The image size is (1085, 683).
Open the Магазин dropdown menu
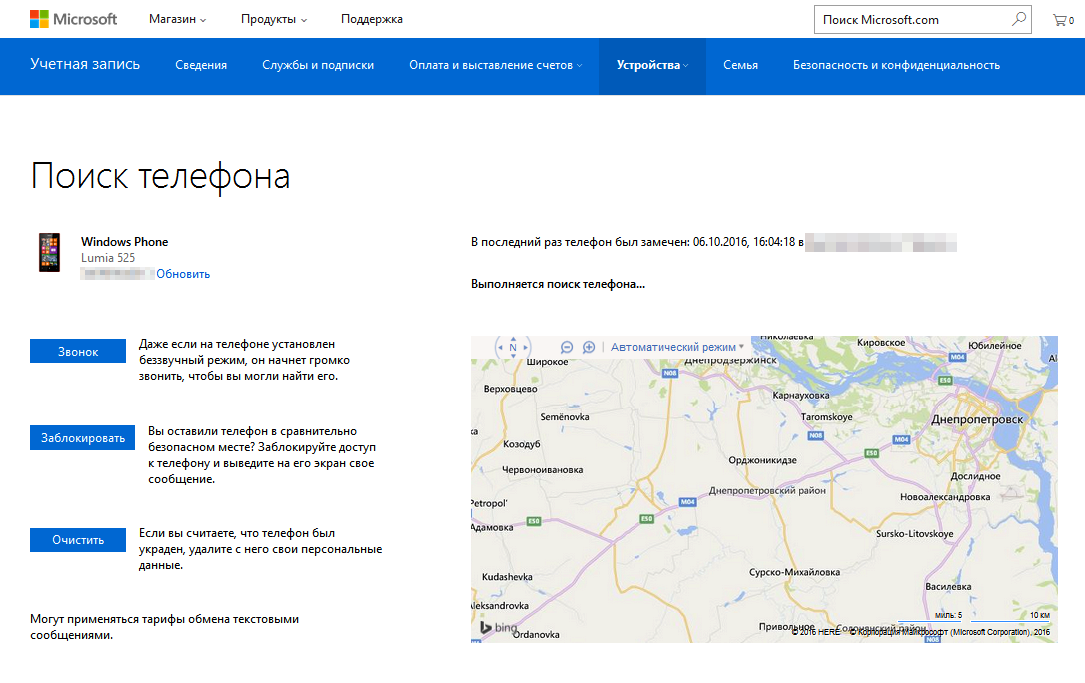pos(177,19)
